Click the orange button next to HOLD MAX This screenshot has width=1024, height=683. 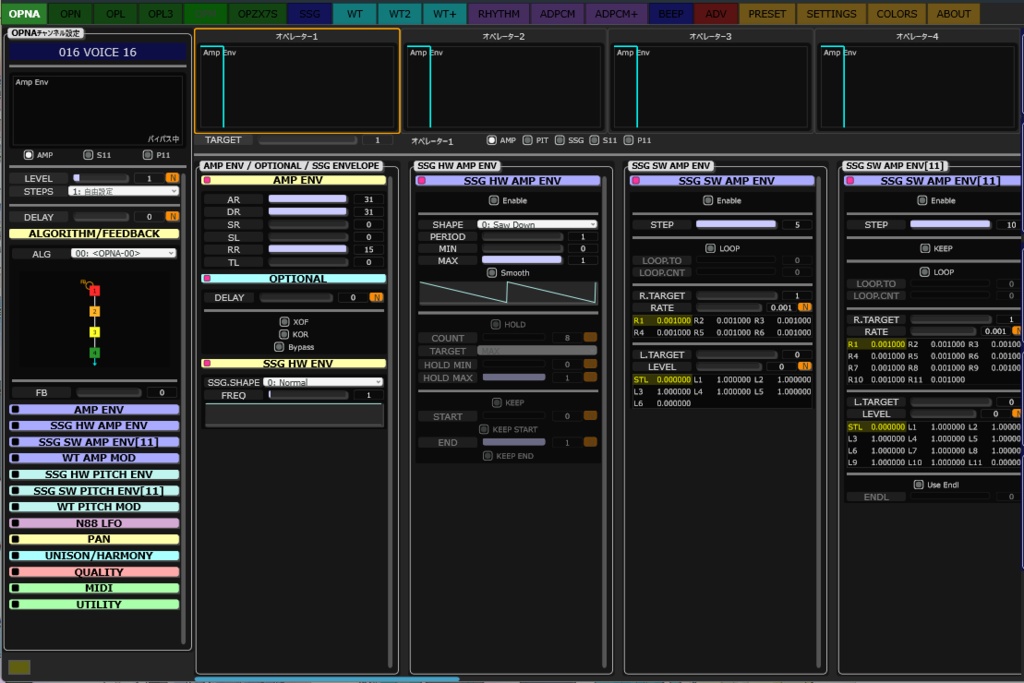coord(590,377)
